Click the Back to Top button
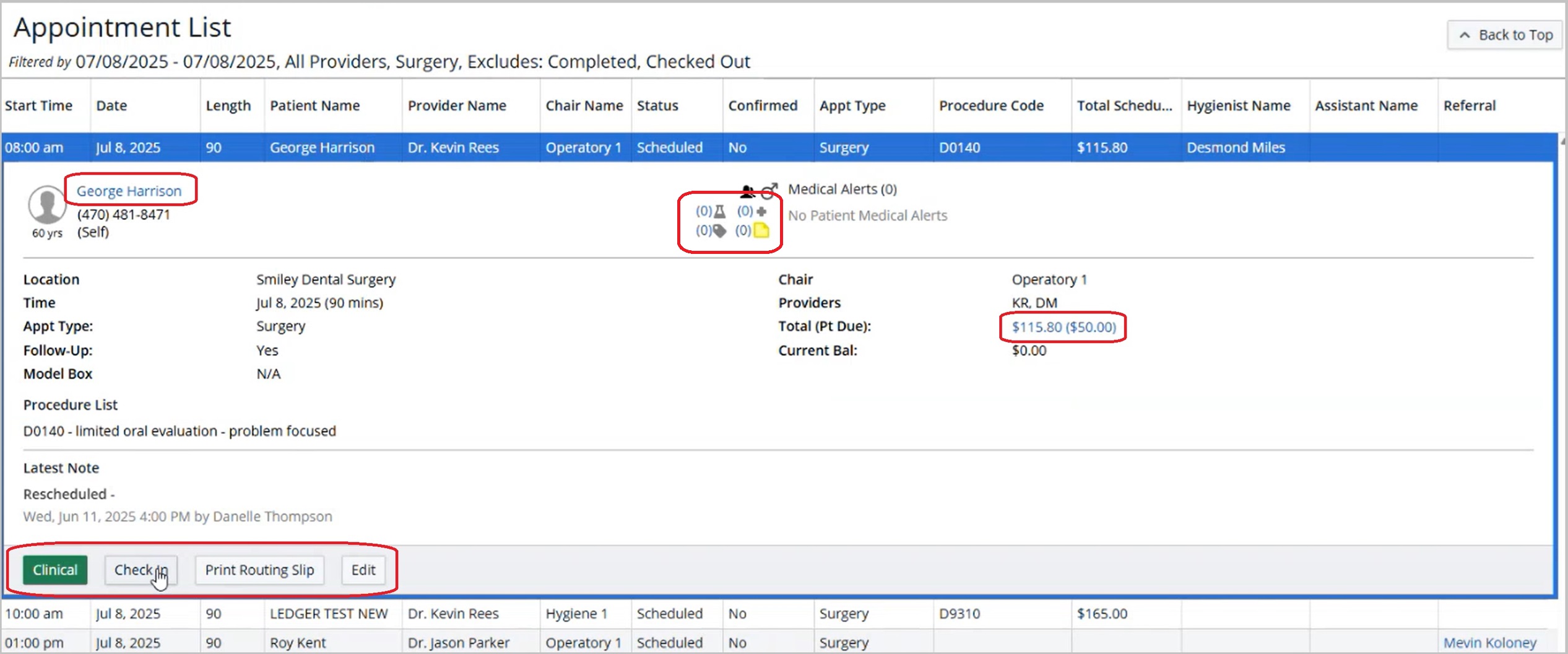Viewport: 1568px width, 654px height. tap(1504, 35)
